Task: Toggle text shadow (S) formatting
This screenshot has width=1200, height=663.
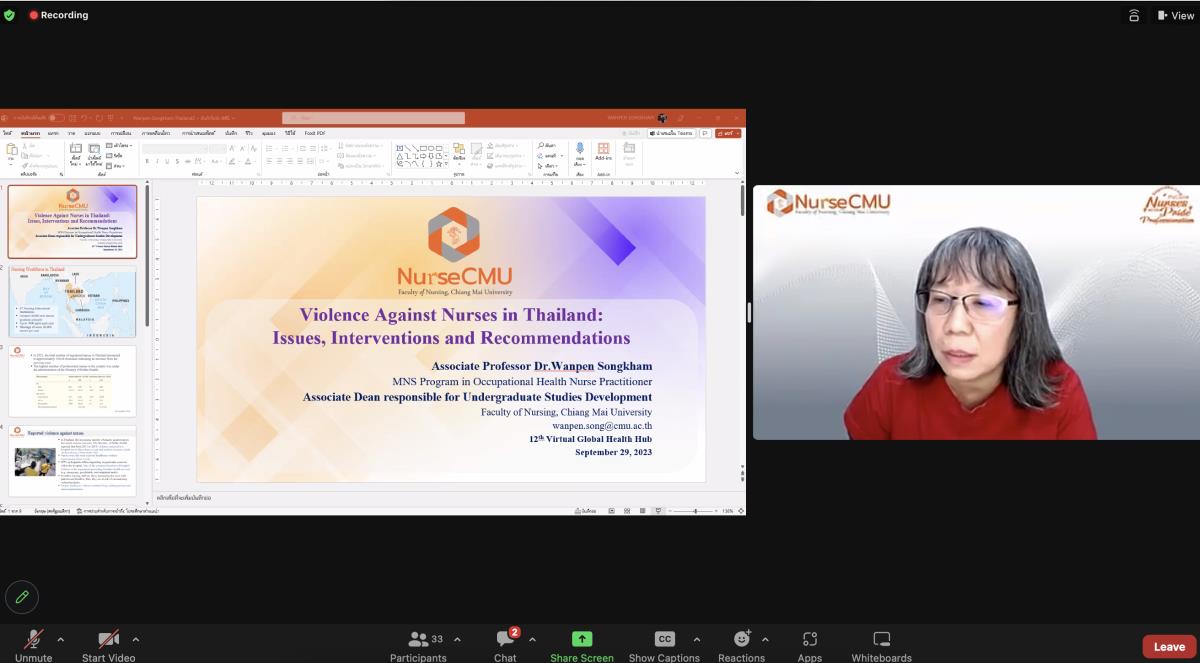Action: (x=176, y=161)
